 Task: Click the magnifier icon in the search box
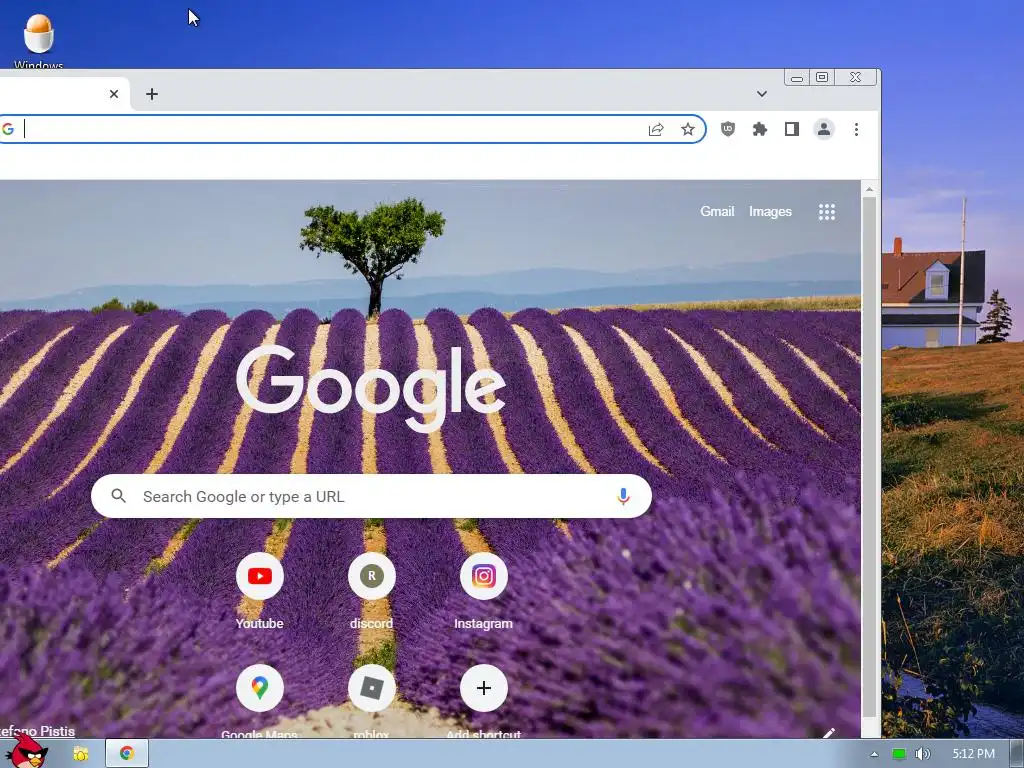tap(118, 496)
